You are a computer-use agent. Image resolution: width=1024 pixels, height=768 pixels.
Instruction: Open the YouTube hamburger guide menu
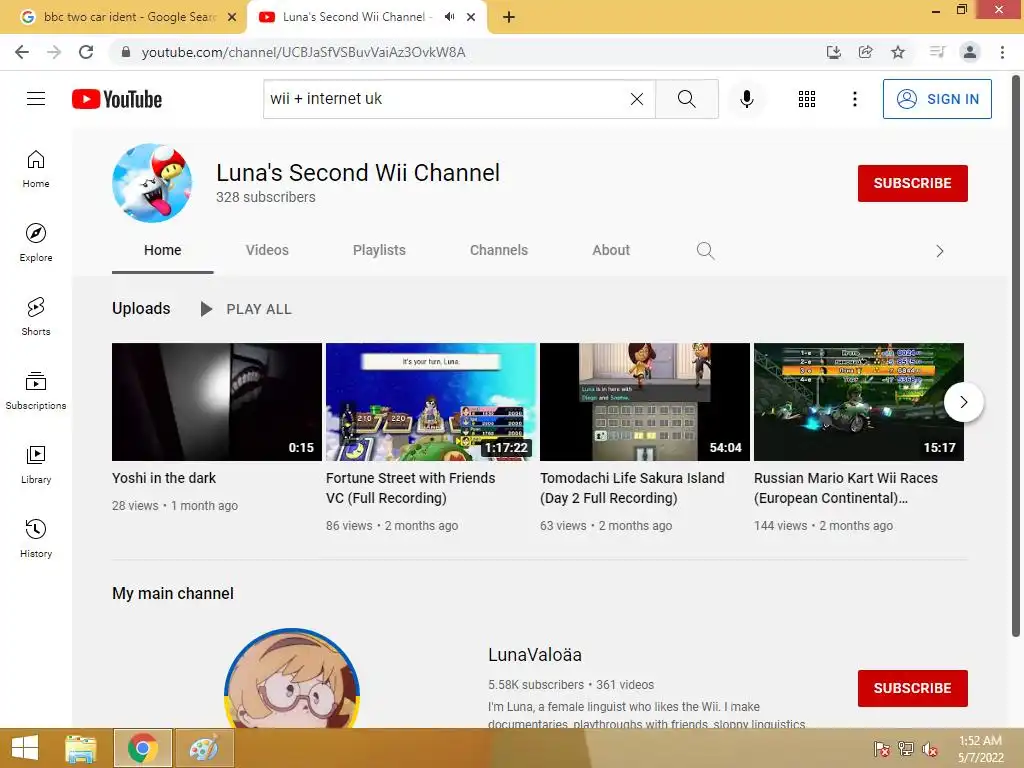(x=36, y=99)
